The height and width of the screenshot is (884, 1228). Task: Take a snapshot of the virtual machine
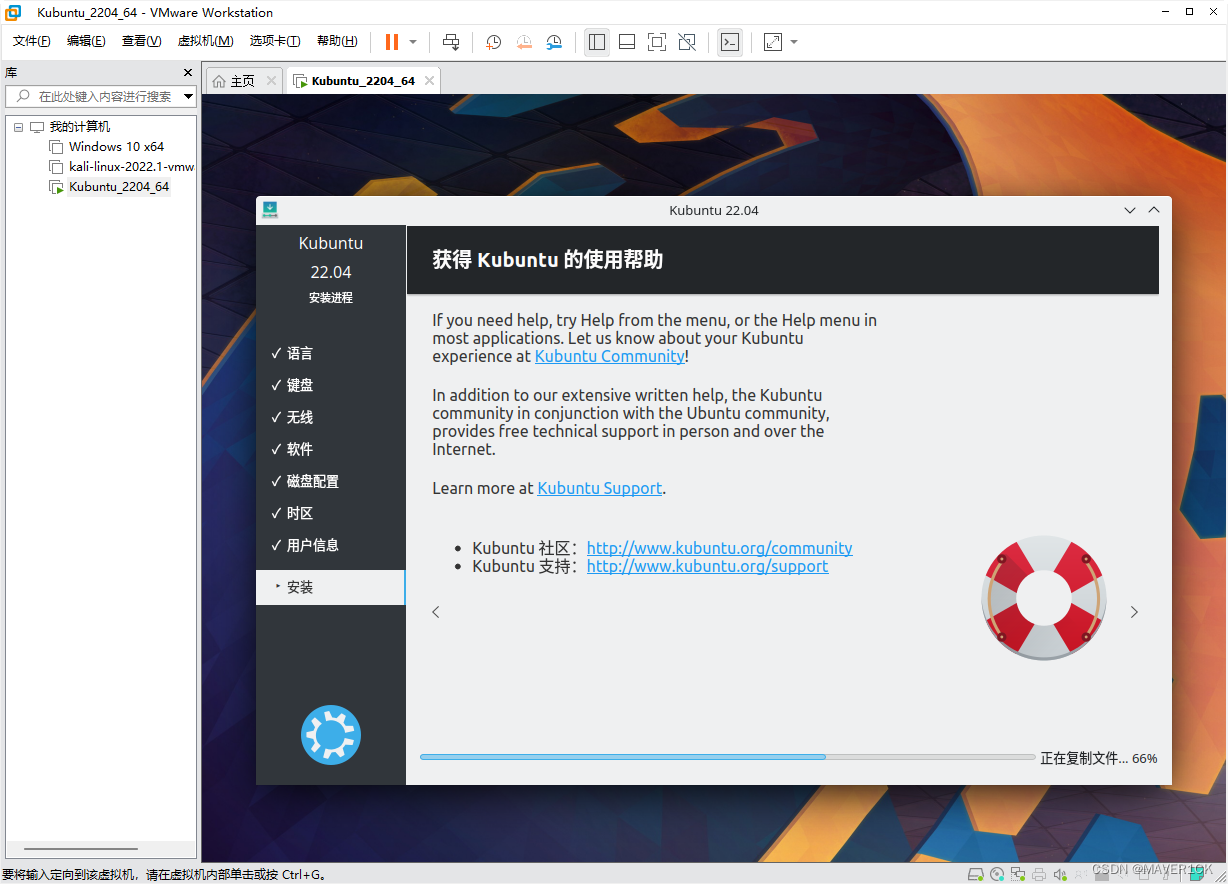pos(493,42)
